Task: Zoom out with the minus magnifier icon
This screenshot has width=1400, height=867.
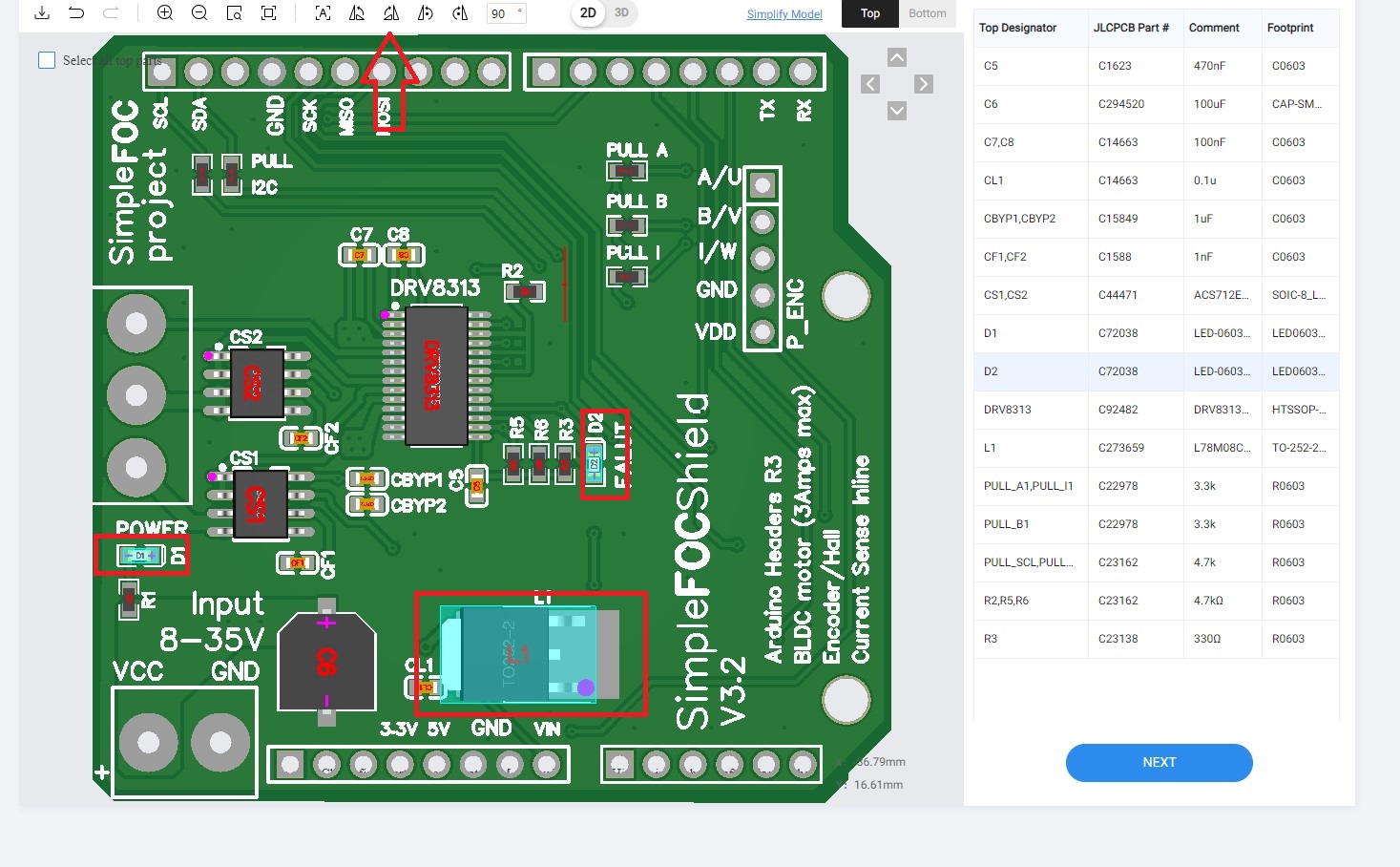Action: 199,13
